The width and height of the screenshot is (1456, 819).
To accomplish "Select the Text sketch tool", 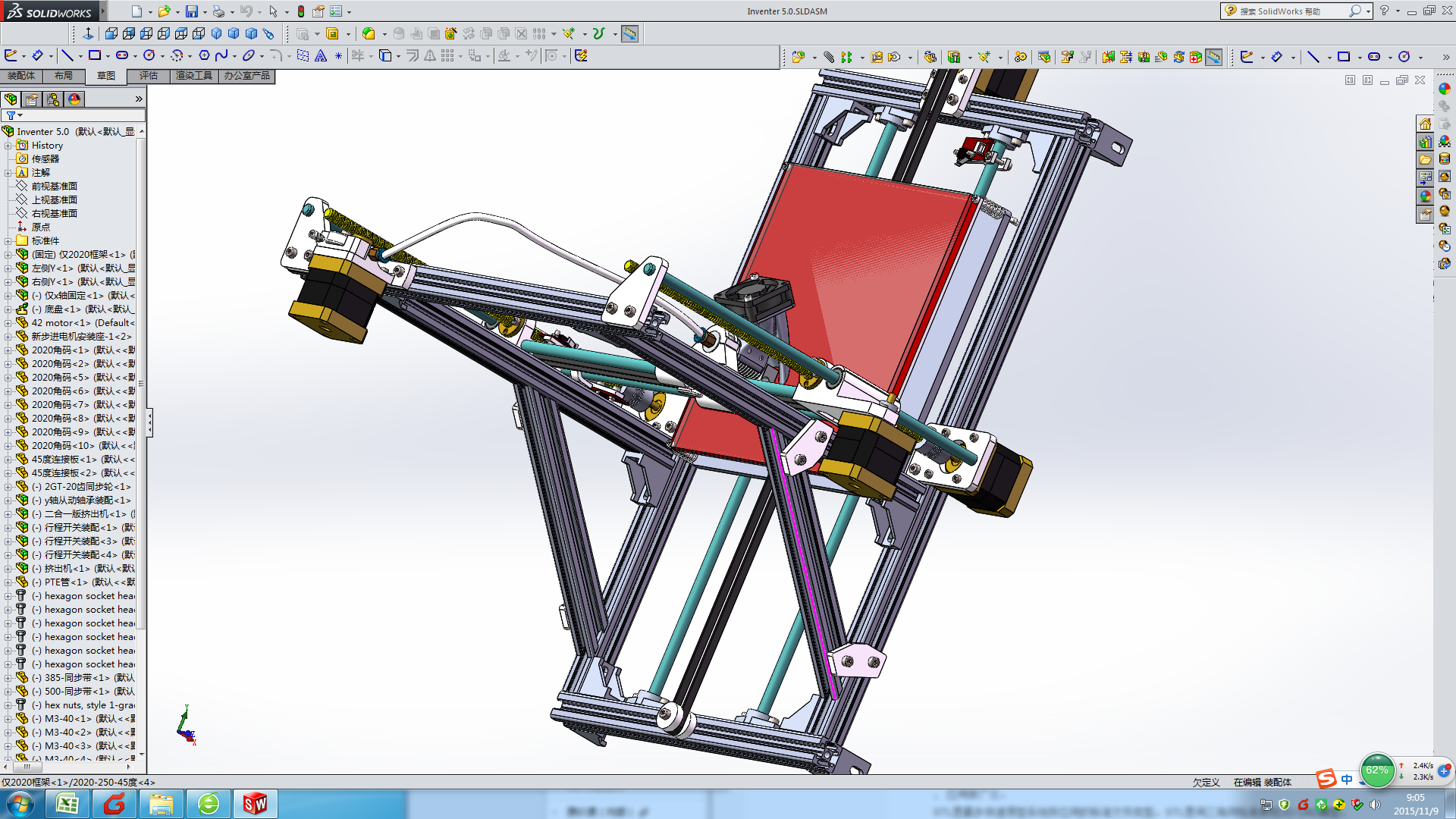I will click(321, 55).
